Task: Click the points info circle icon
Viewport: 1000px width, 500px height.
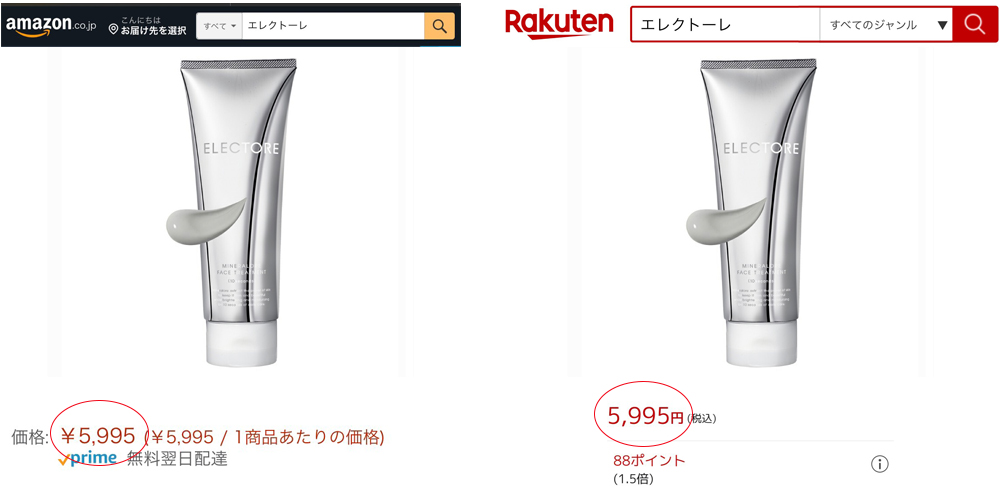Action: 879,464
